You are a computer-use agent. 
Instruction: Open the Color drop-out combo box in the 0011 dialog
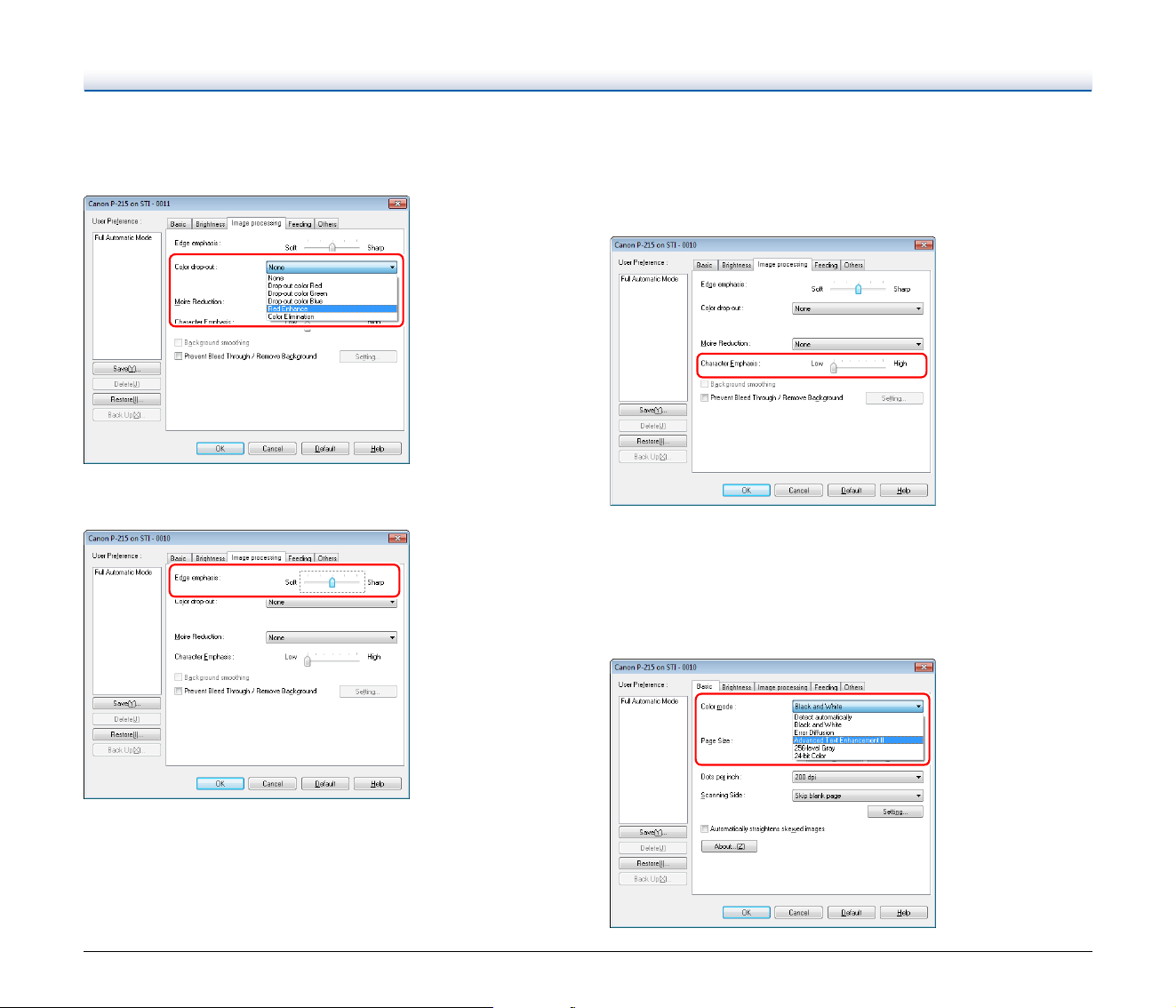coord(332,267)
